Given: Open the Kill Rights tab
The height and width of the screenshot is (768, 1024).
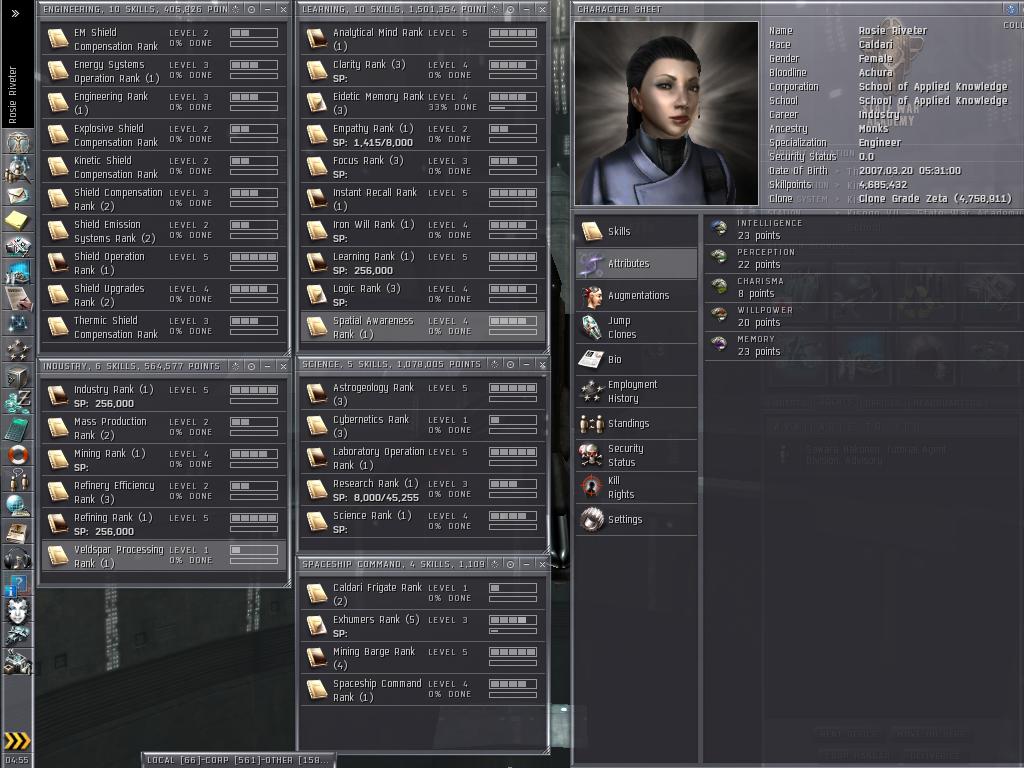Looking at the screenshot, I should 636,487.
